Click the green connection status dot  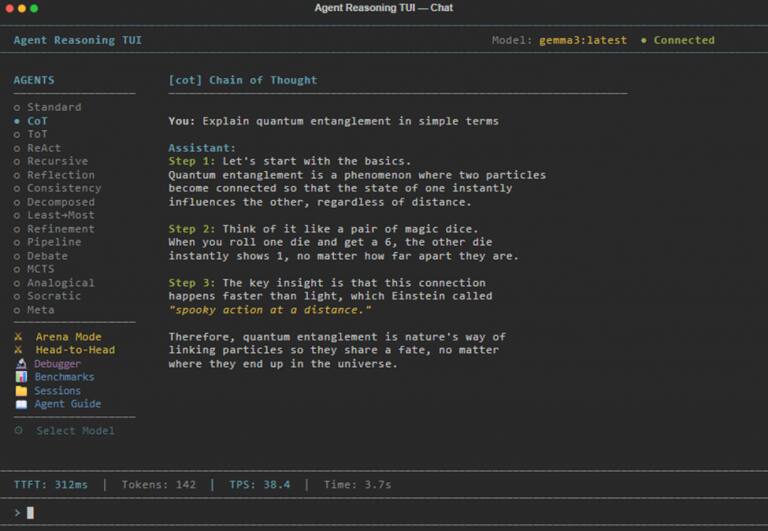(x=644, y=40)
